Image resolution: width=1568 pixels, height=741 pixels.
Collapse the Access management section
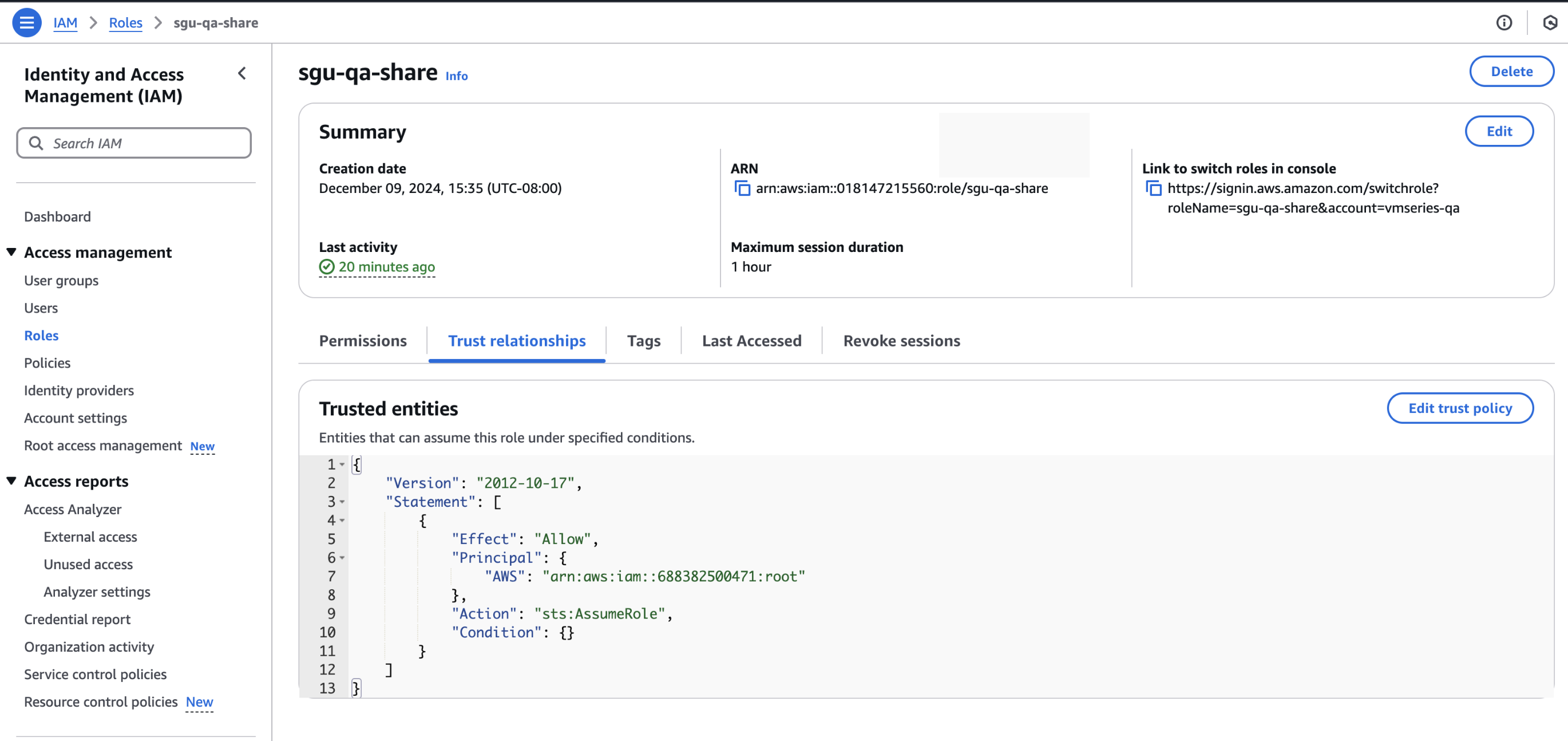(x=11, y=251)
